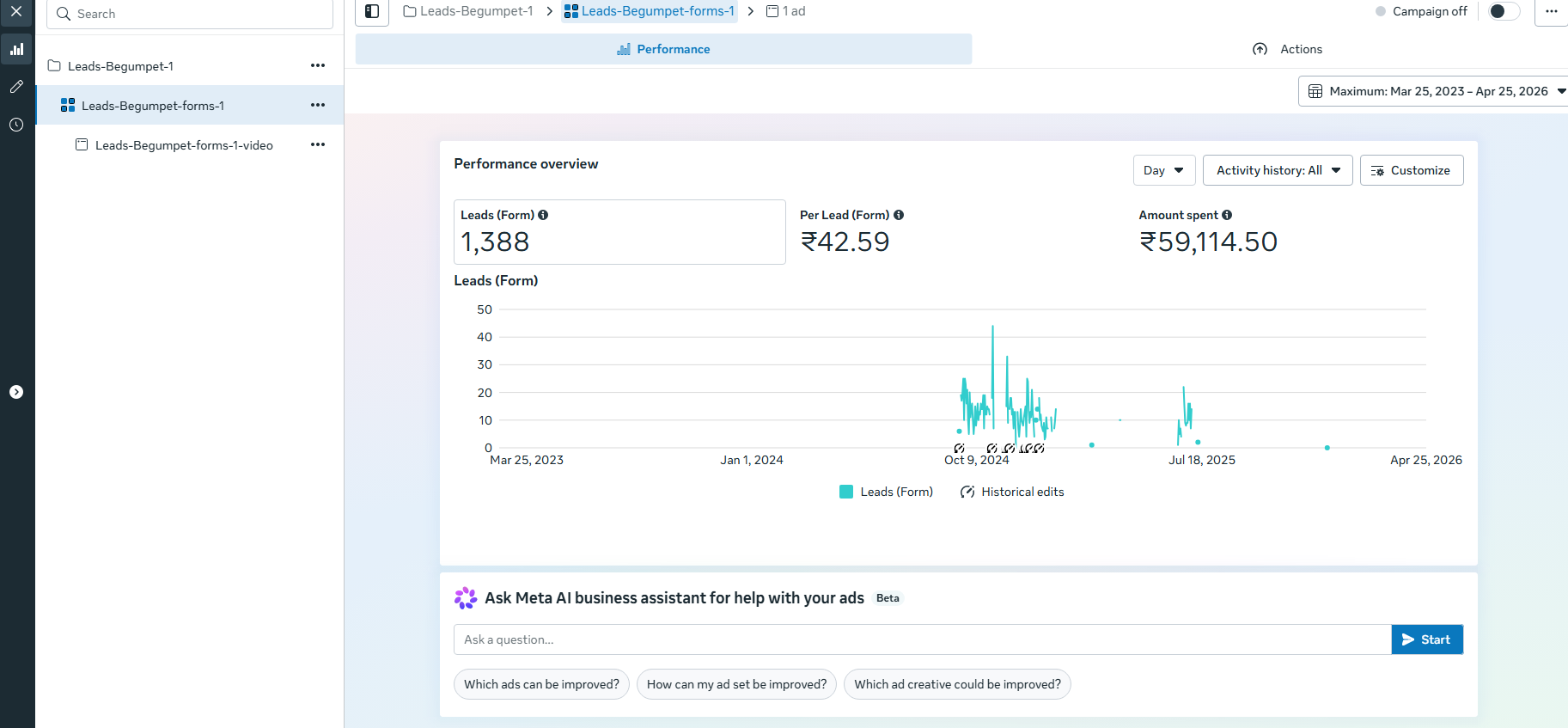Open more options for Leads-Begumpet-forms-1-video
This screenshot has width=1568, height=728.
318,144
